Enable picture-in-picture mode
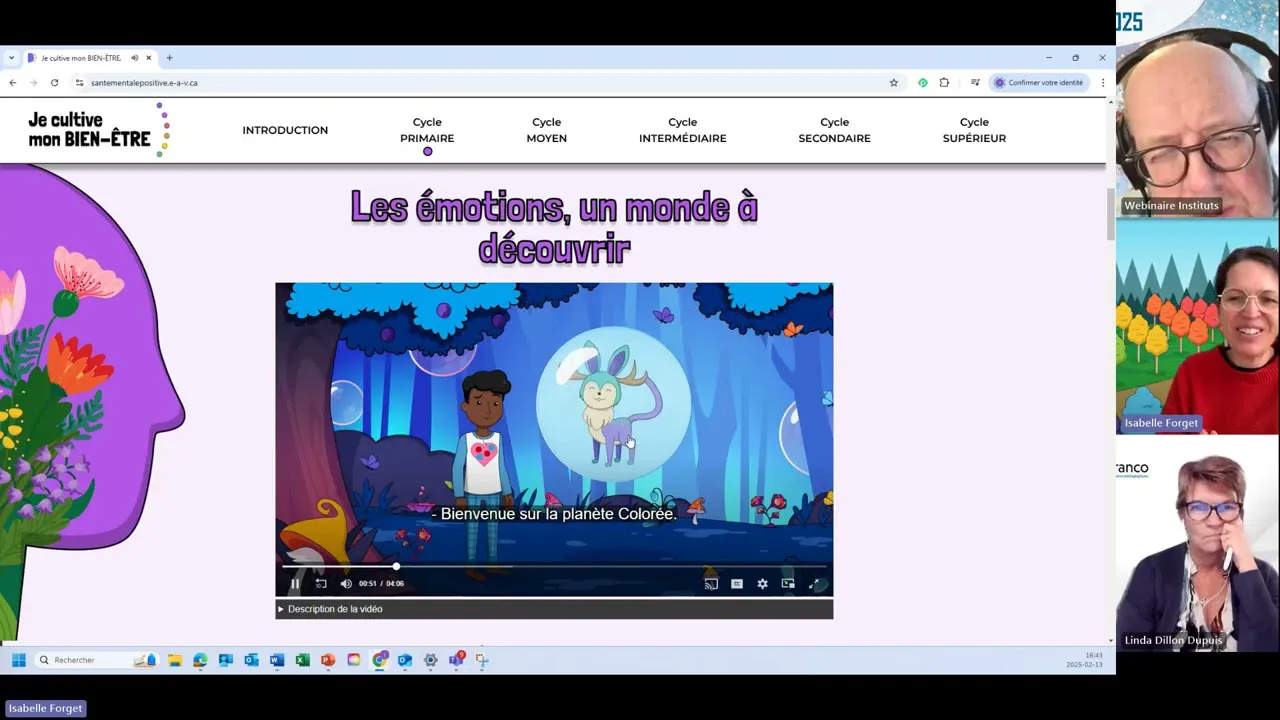The height and width of the screenshot is (720, 1280). [788, 584]
